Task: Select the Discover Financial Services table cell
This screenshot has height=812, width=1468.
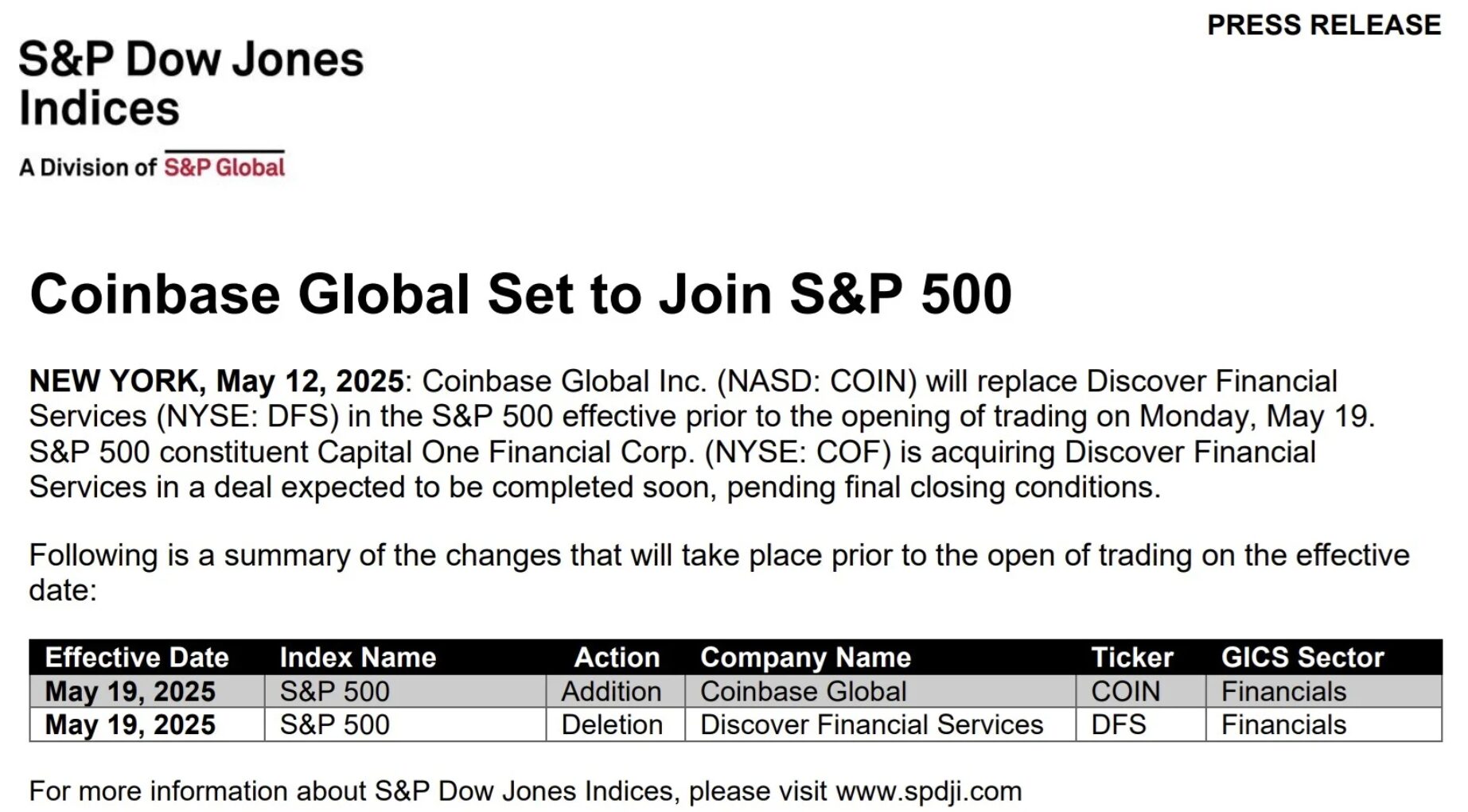Action: tap(880, 725)
